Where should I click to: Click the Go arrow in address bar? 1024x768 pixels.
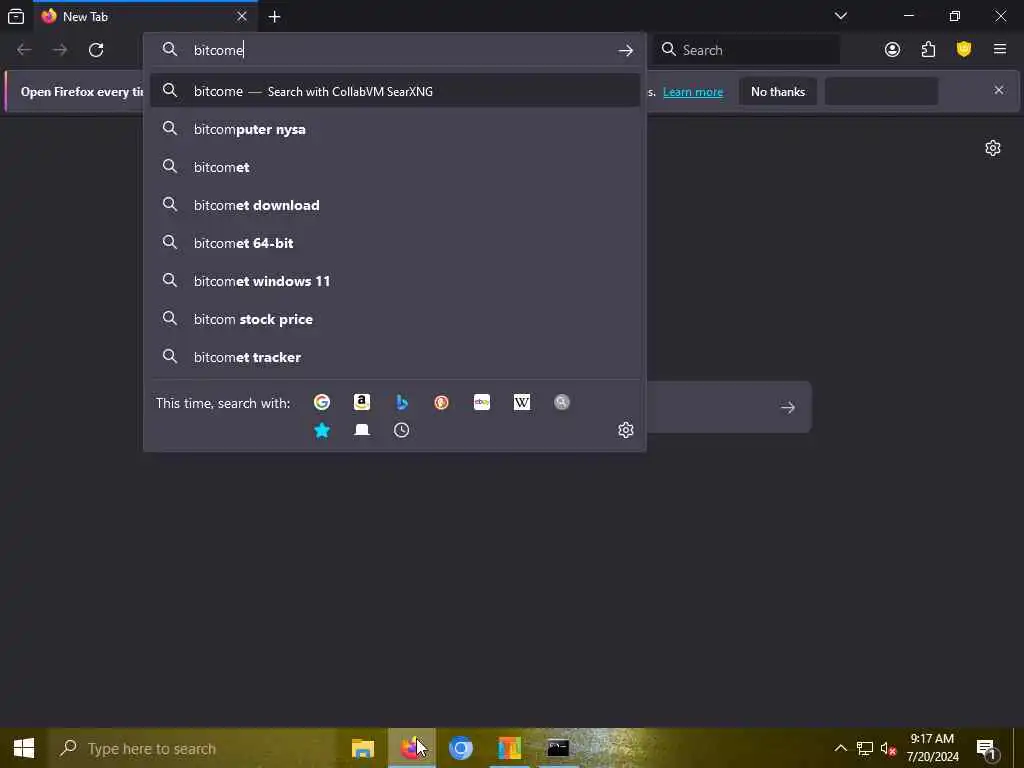(626, 50)
